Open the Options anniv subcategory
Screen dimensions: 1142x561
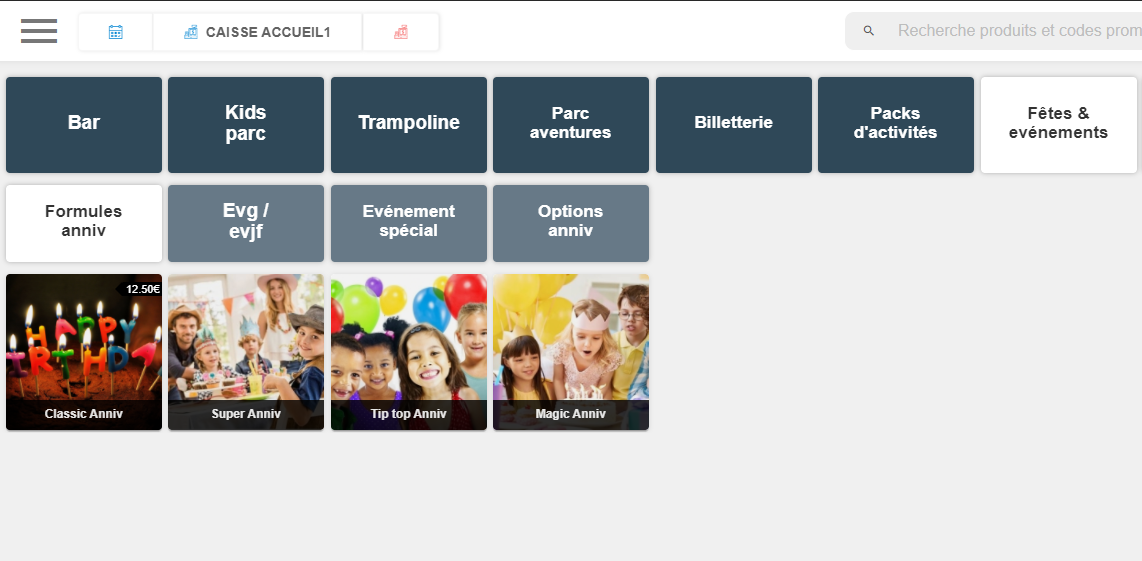[x=570, y=223]
